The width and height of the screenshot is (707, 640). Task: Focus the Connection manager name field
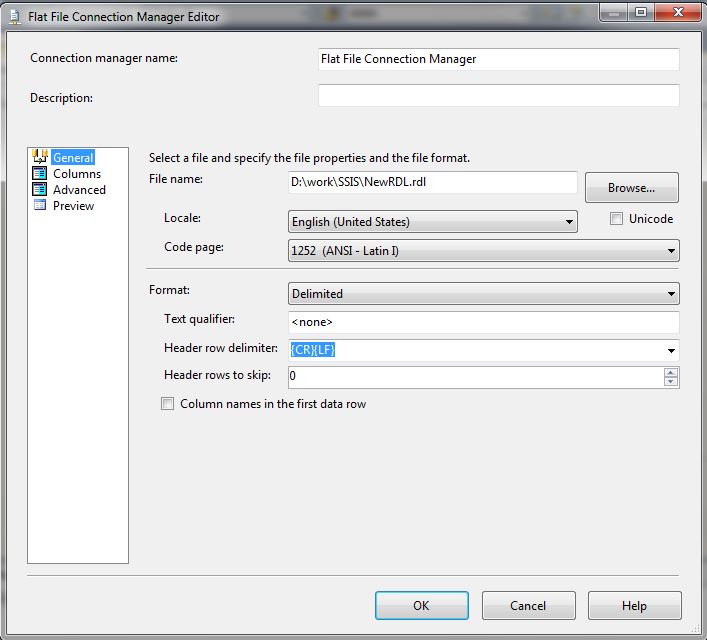coord(499,59)
